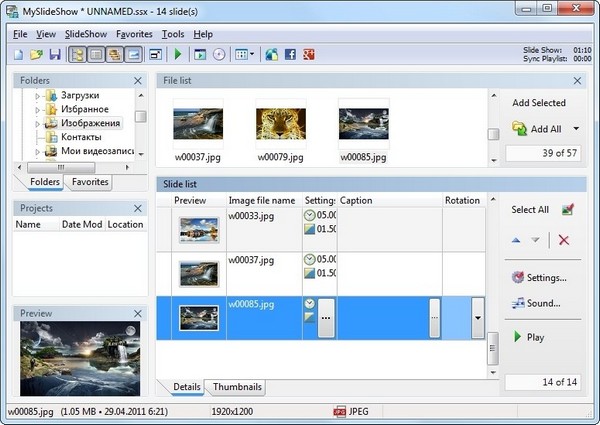Click the Sound... button
Image resolution: width=600 pixels, height=425 pixels.
536,303
